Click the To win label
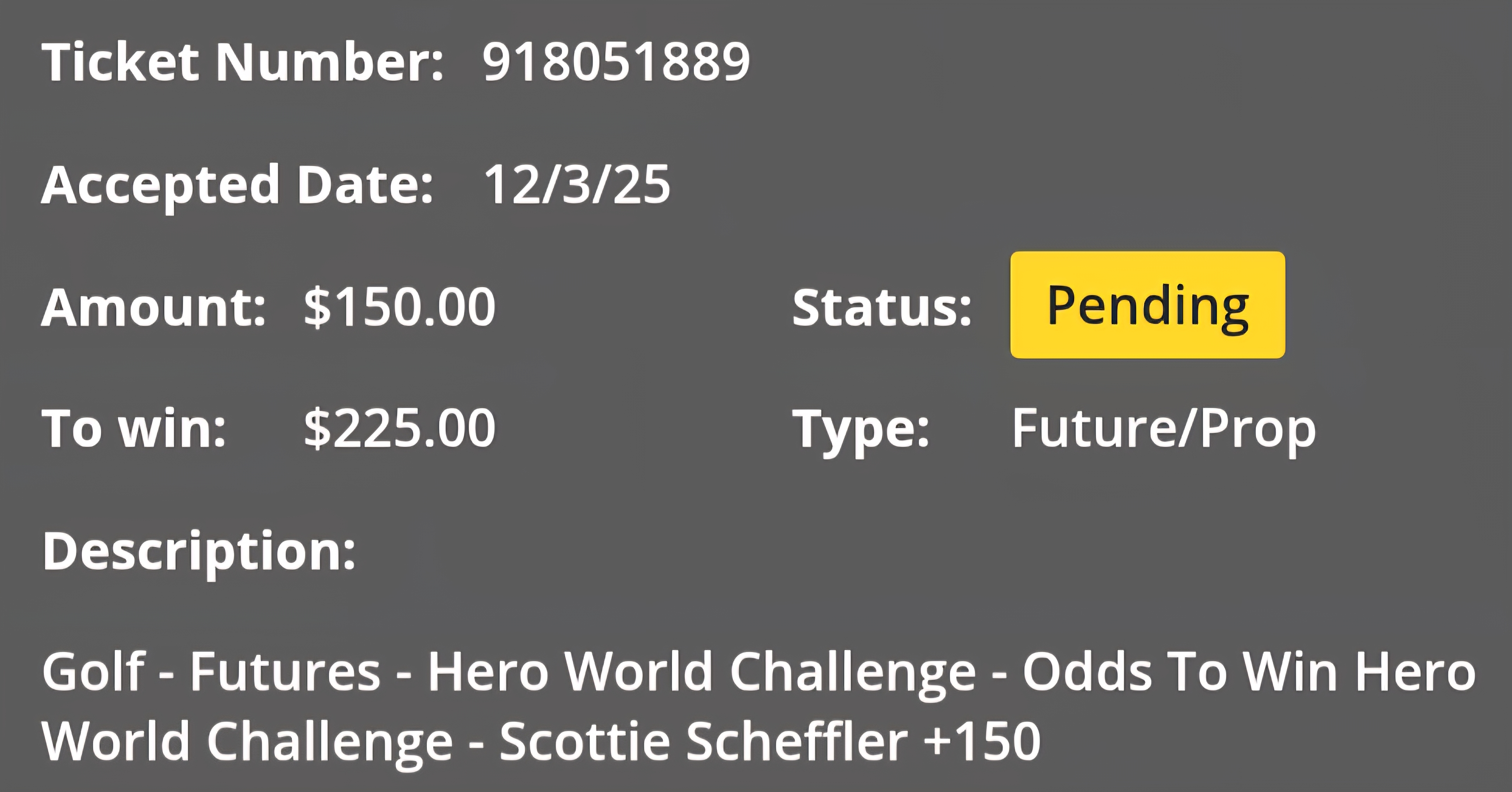The width and height of the screenshot is (1512, 792). click(134, 429)
